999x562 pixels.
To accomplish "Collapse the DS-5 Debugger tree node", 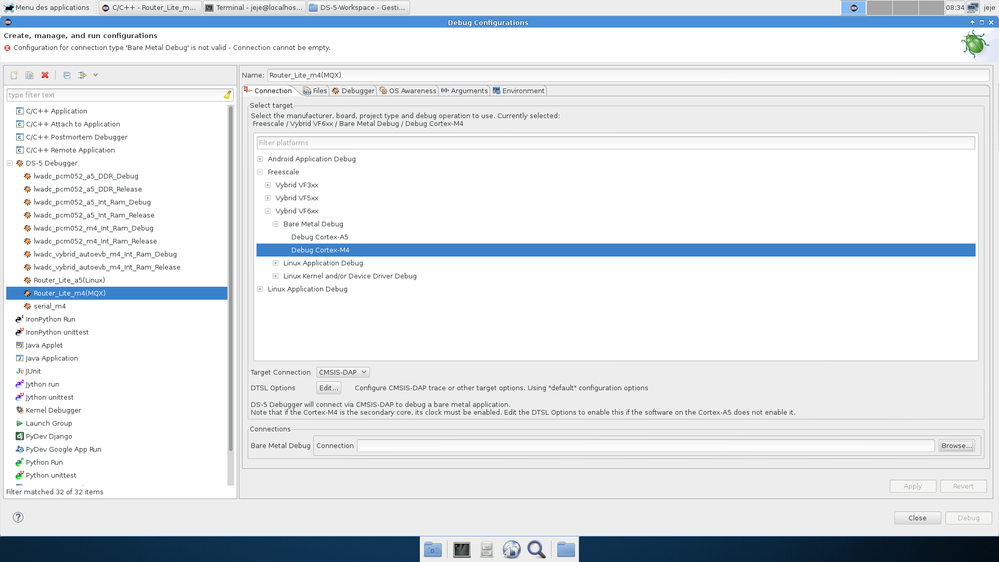I will tap(10, 163).
